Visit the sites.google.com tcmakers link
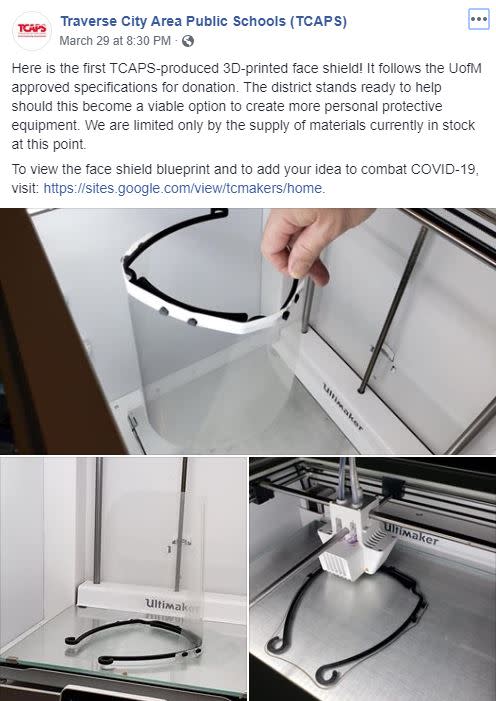Screen dimensions: 496x701 184,188
